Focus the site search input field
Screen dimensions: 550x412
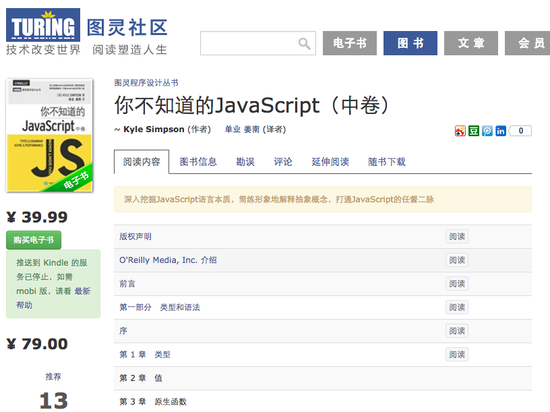258,43
